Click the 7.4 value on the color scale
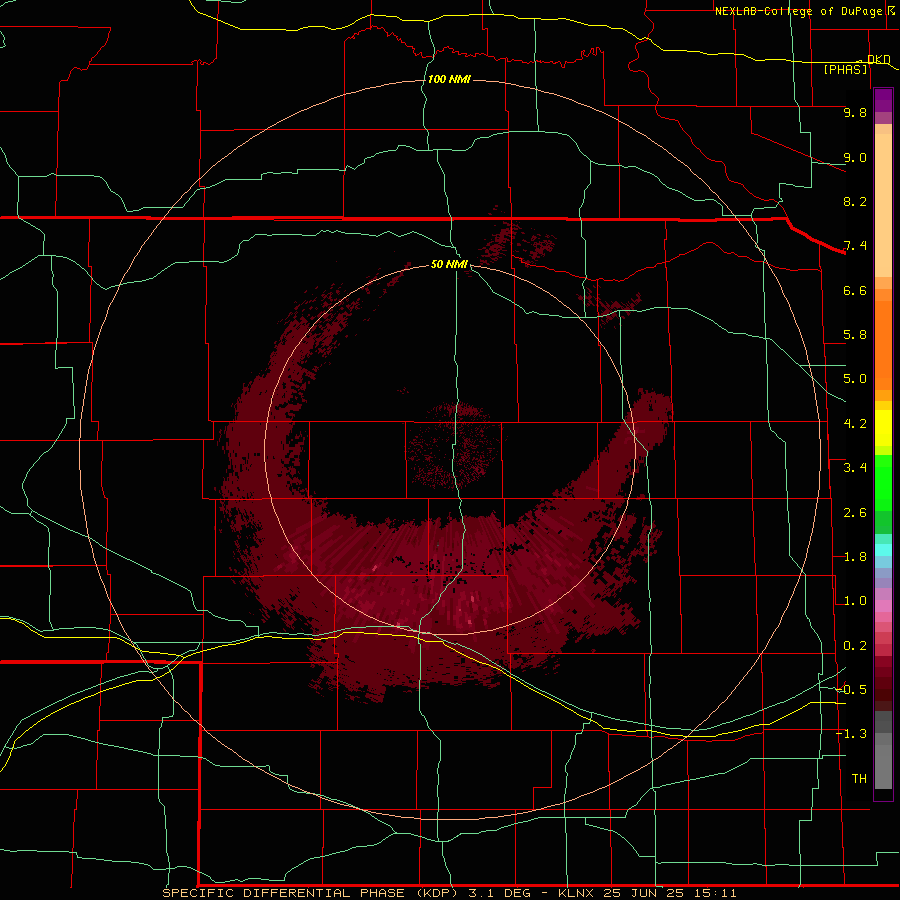The image size is (900, 900). pyautogui.click(x=855, y=246)
